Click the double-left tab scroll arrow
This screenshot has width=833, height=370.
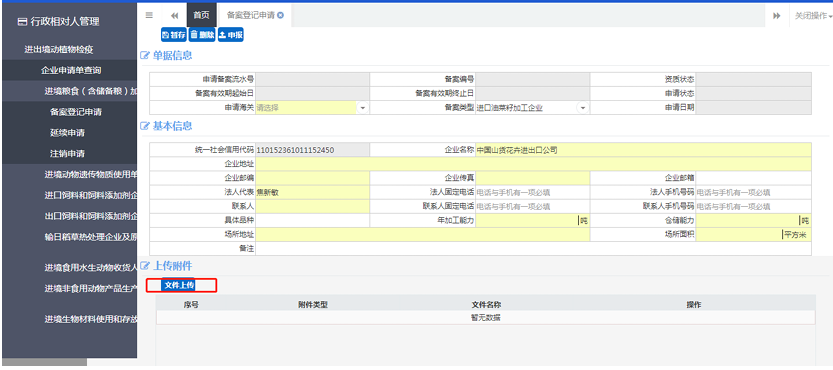point(174,16)
